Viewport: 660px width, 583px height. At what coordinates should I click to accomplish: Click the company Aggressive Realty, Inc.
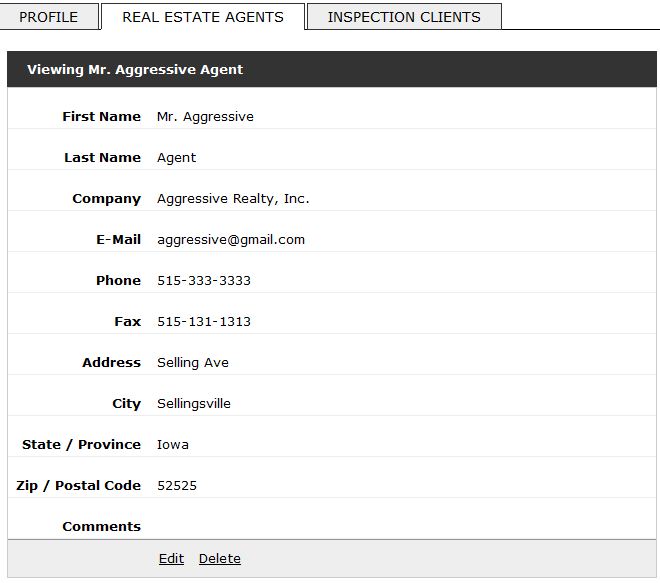[x=233, y=199]
